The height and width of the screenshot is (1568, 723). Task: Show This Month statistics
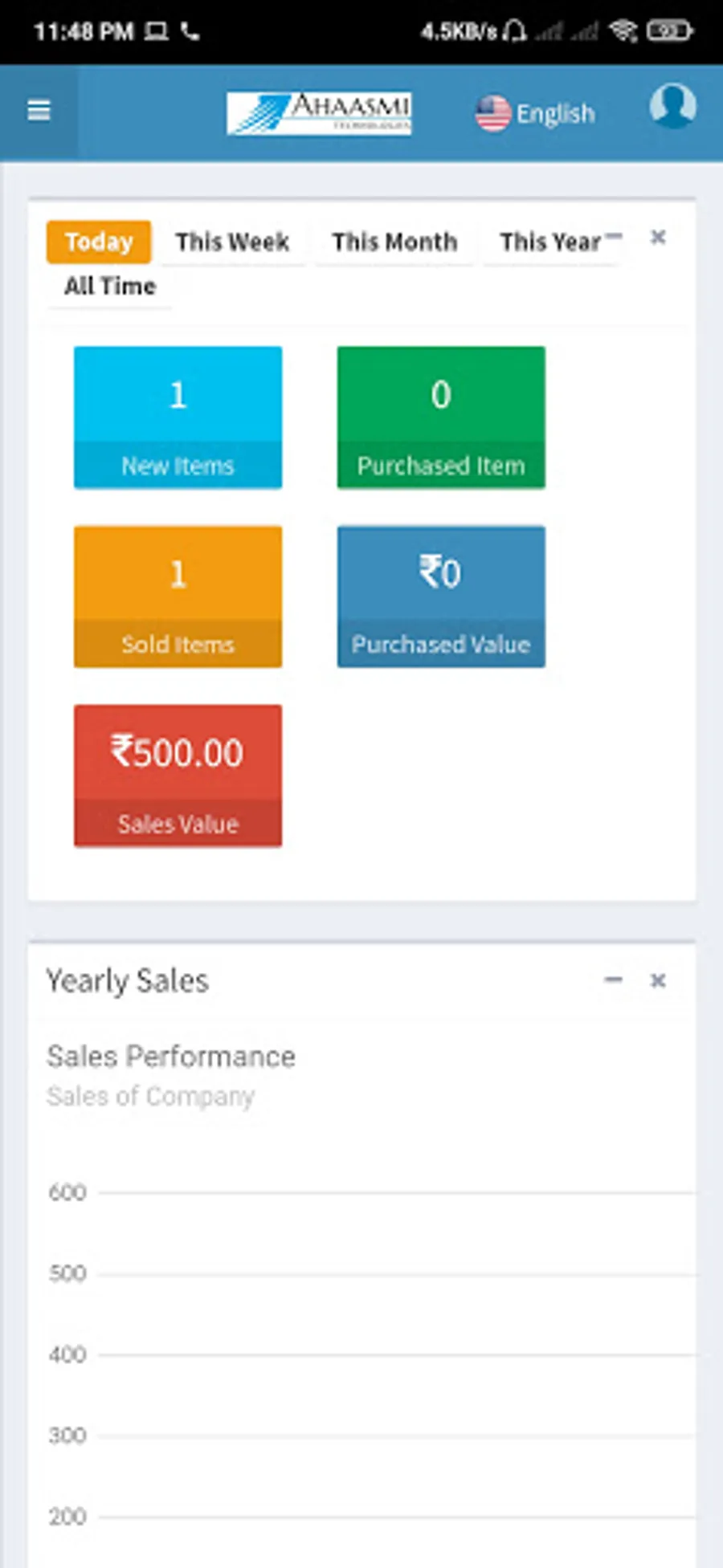pos(394,242)
